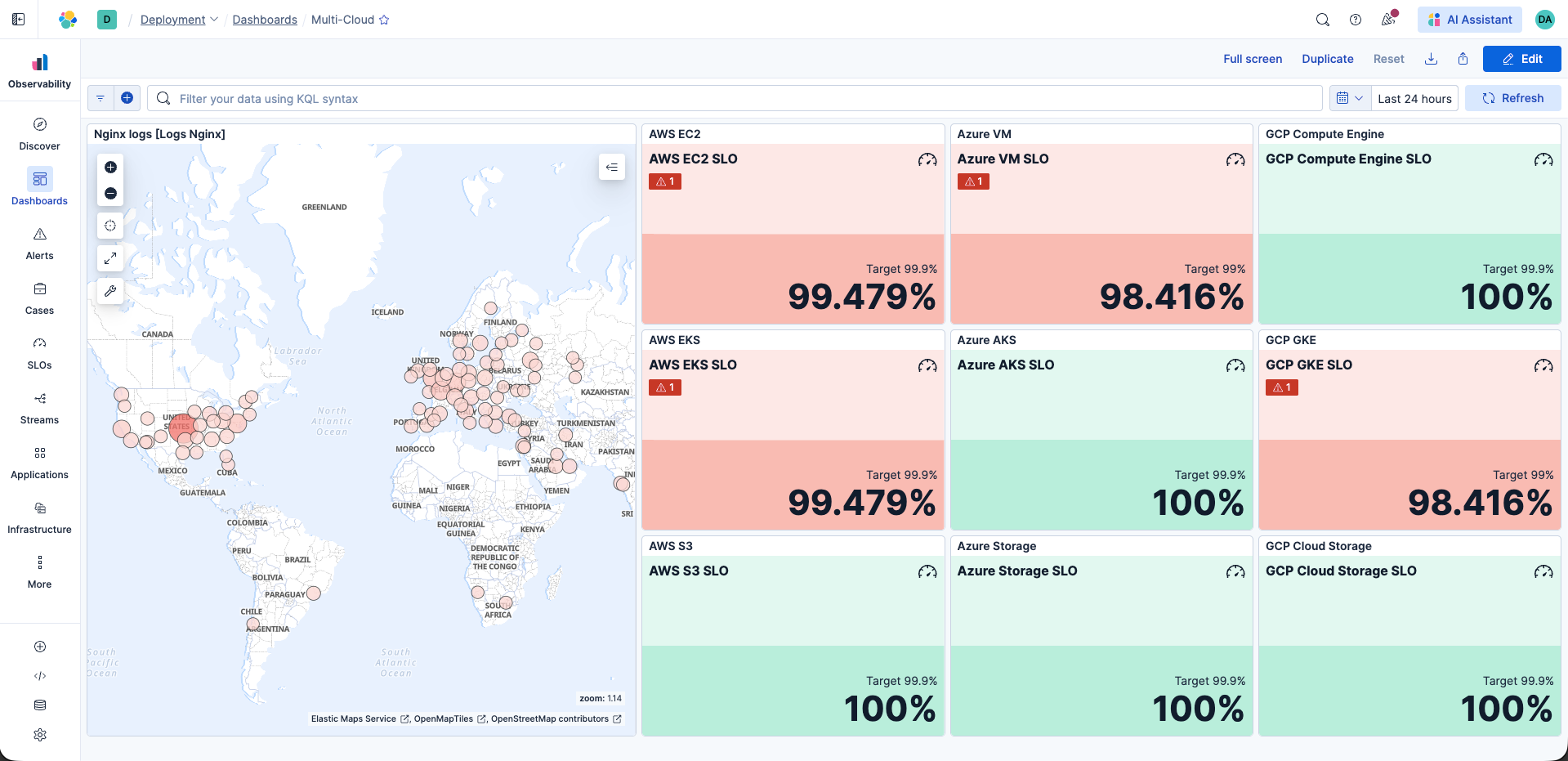Screen dimensions: 1568x761
Task: Star the Multi-Cloud dashboard as favorite
Action: pos(384,20)
